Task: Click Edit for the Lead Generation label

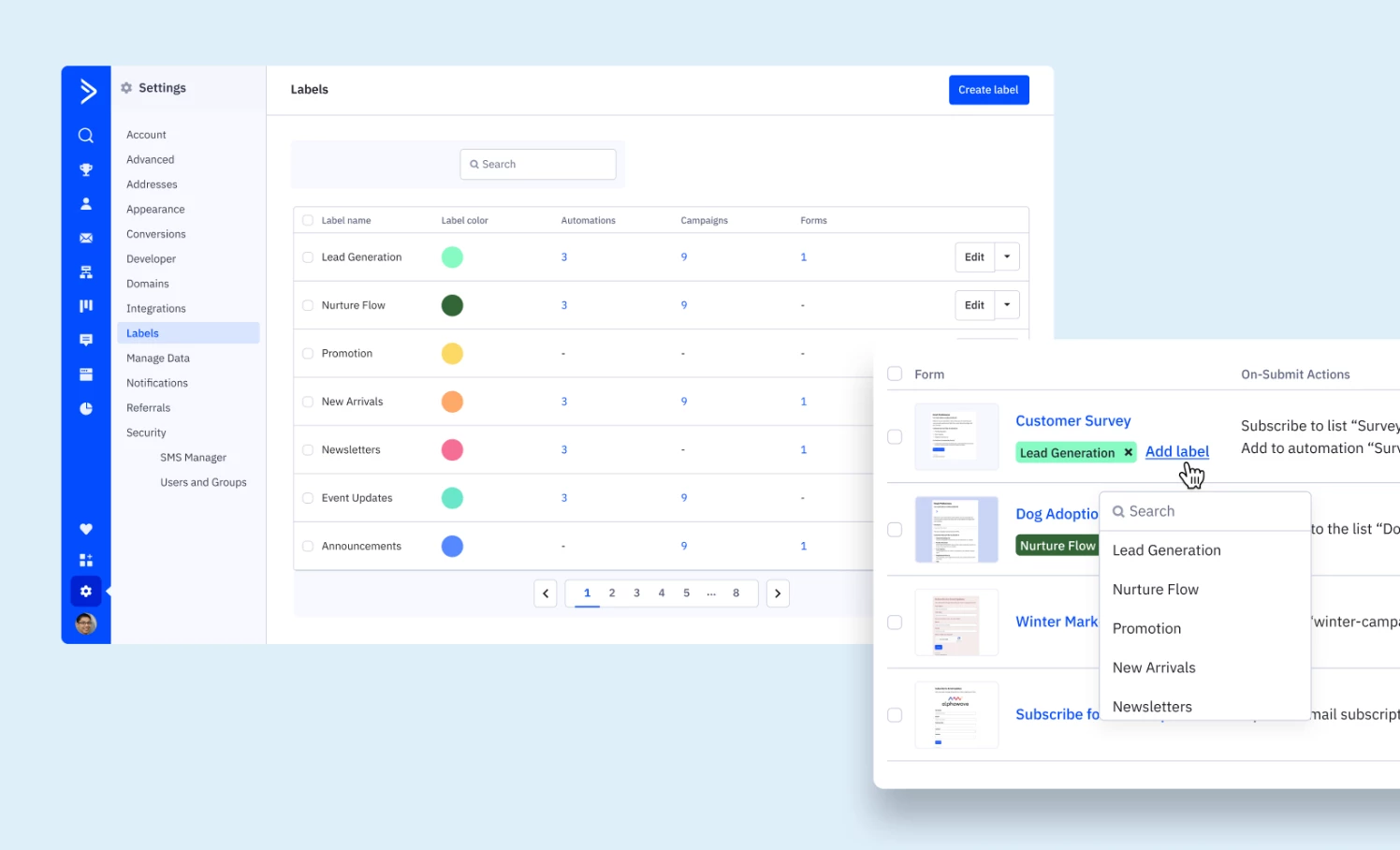Action: (x=974, y=256)
